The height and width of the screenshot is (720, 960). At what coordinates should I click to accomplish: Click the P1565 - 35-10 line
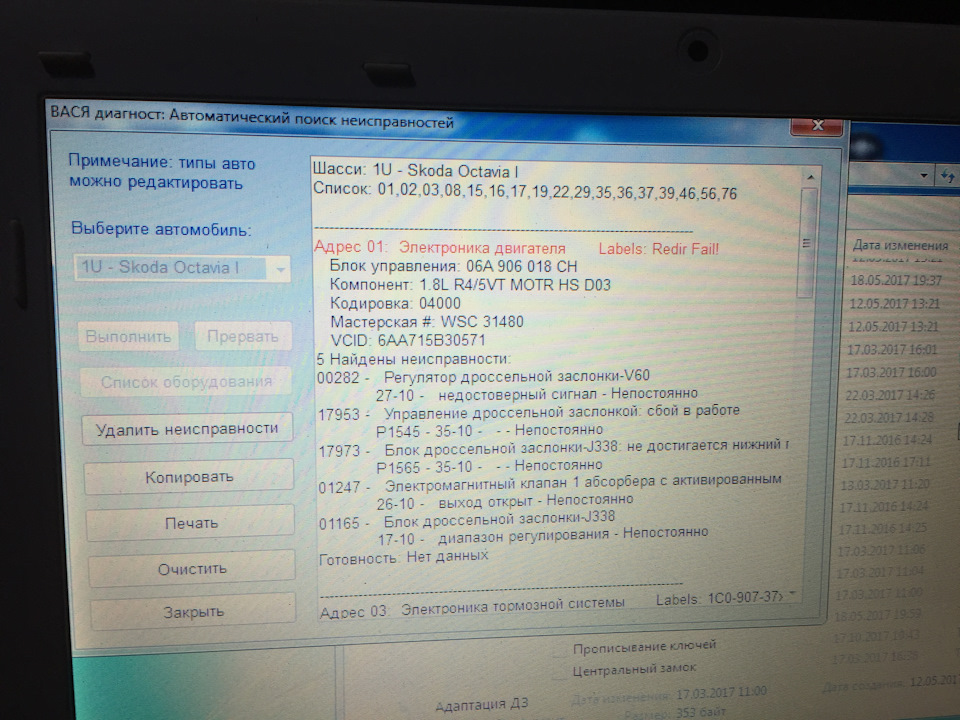pos(489,467)
